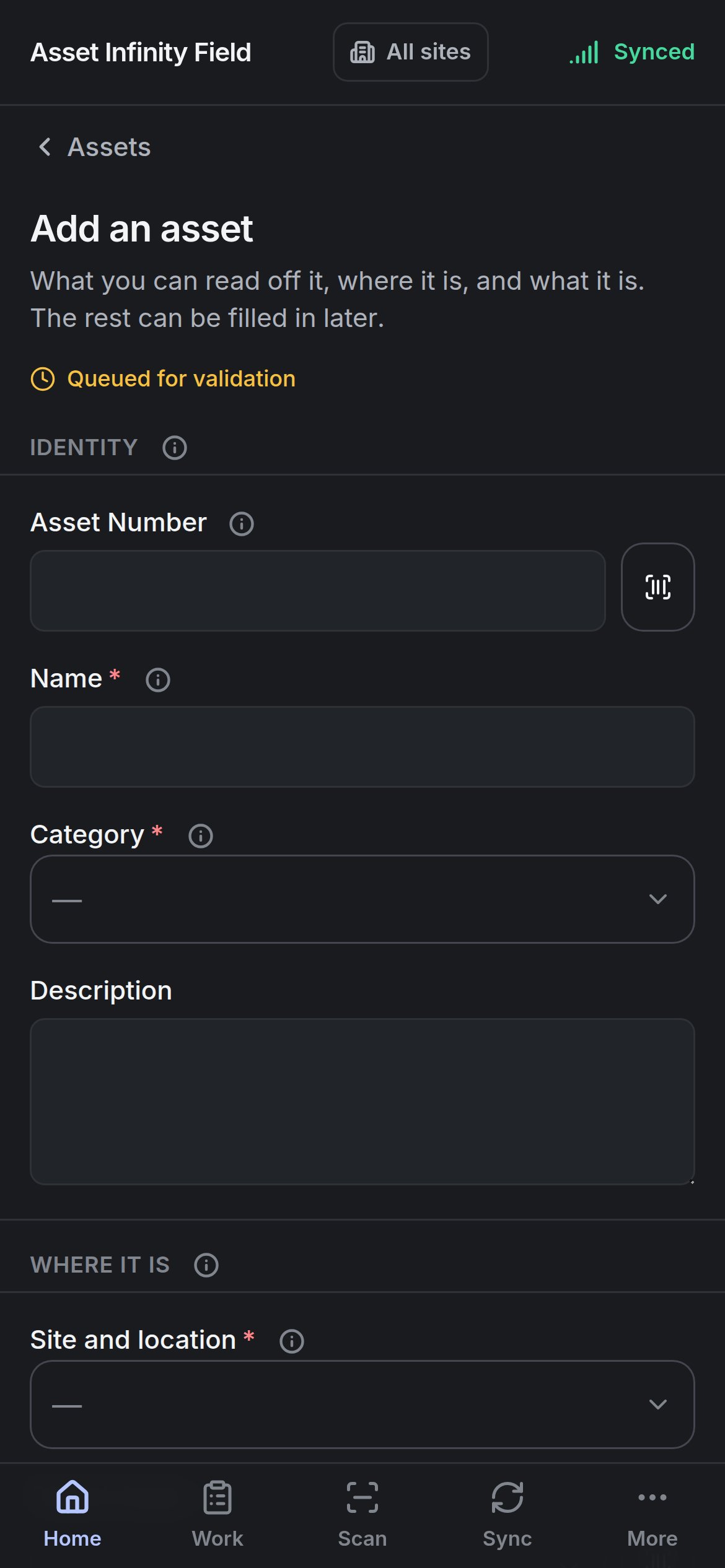Open the All sites selector
The image size is (725, 1568).
pos(410,52)
